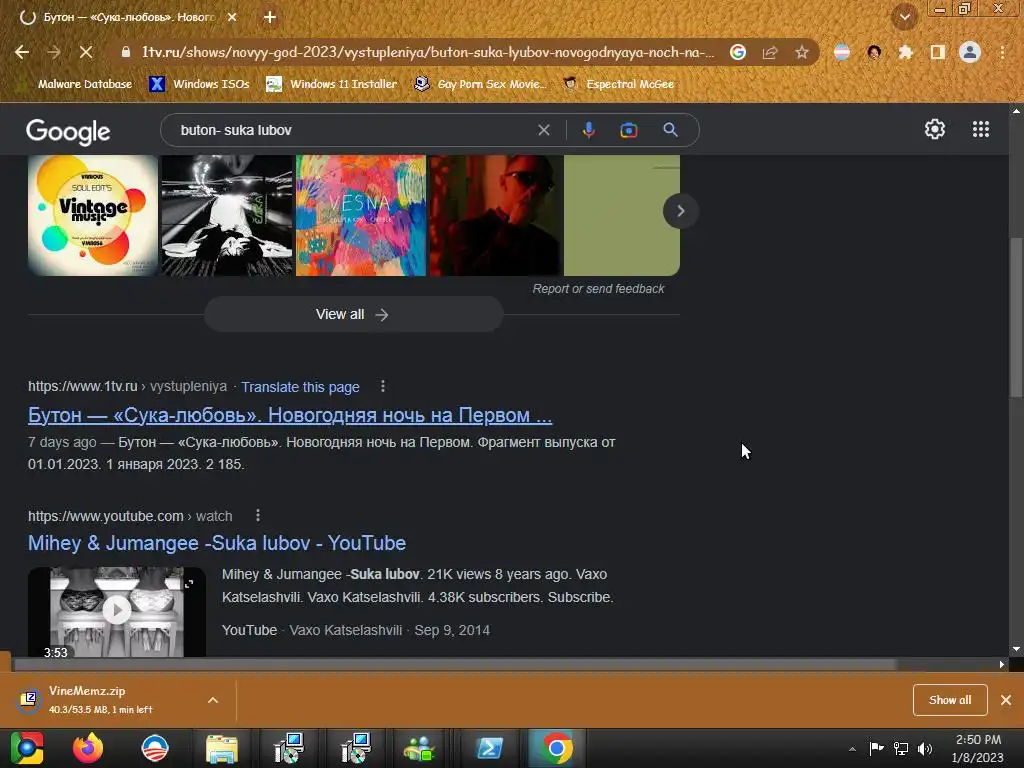Close the downloads bar

1006,699
